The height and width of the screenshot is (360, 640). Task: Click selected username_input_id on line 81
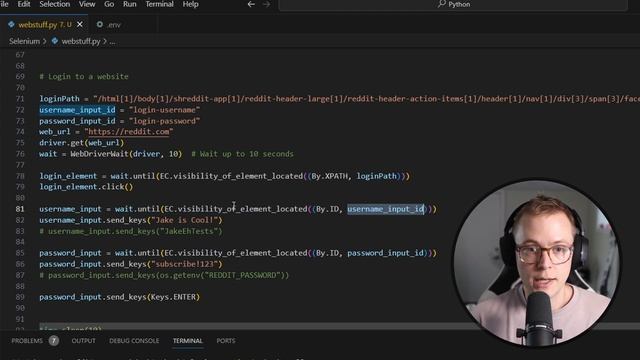[386, 209]
